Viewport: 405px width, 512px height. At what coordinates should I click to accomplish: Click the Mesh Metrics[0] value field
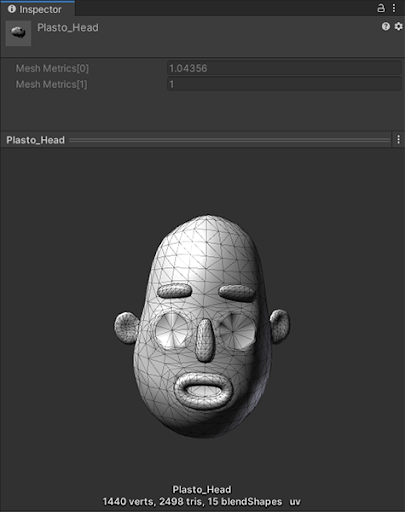pos(284,68)
